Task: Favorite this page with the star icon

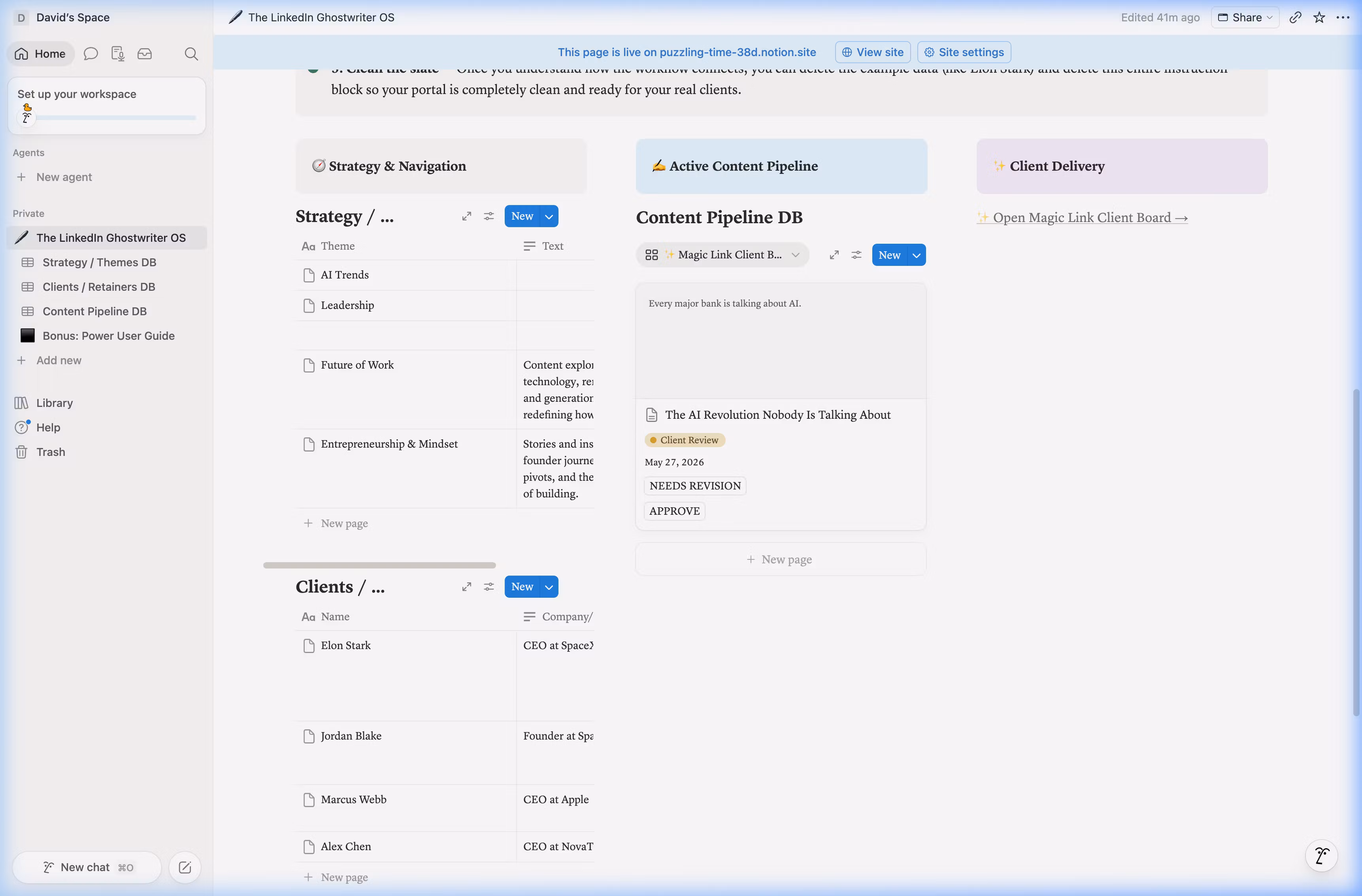Action: [x=1319, y=18]
